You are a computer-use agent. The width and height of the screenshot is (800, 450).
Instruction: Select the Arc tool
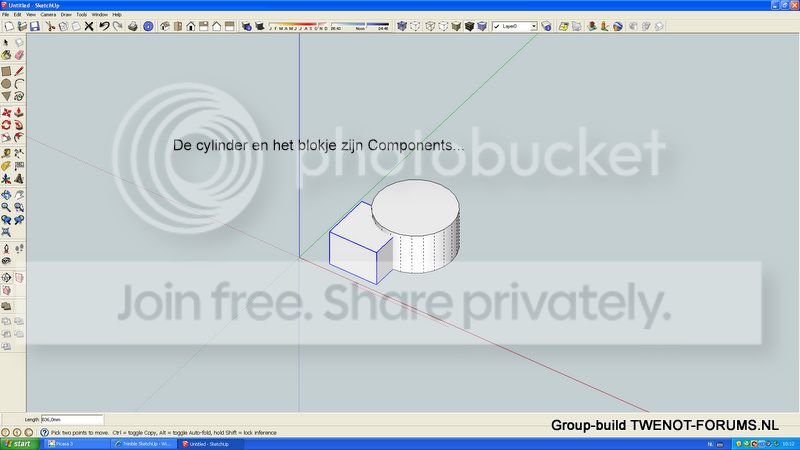pos(19,84)
